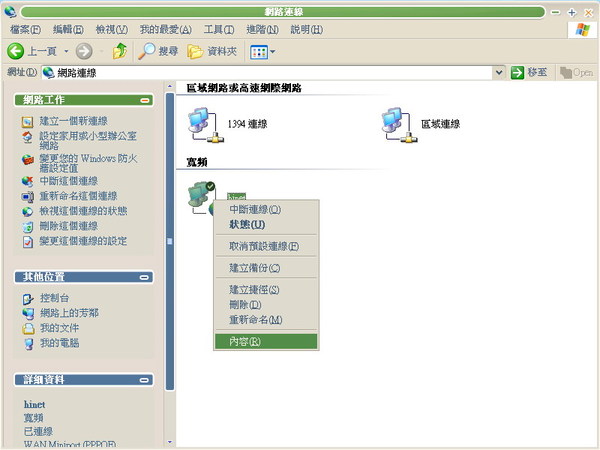Choose 狀態(U) from context menu
The width and height of the screenshot is (600, 450).
[266, 225]
